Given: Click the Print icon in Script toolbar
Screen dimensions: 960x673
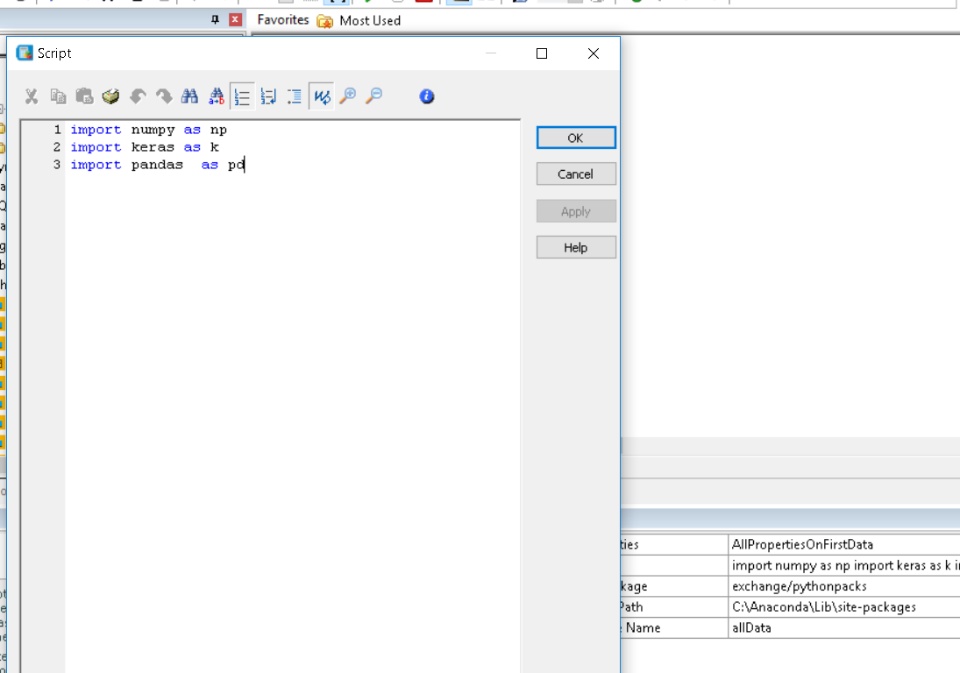Looking at the screenshot, I should click(x=111, y=96).
